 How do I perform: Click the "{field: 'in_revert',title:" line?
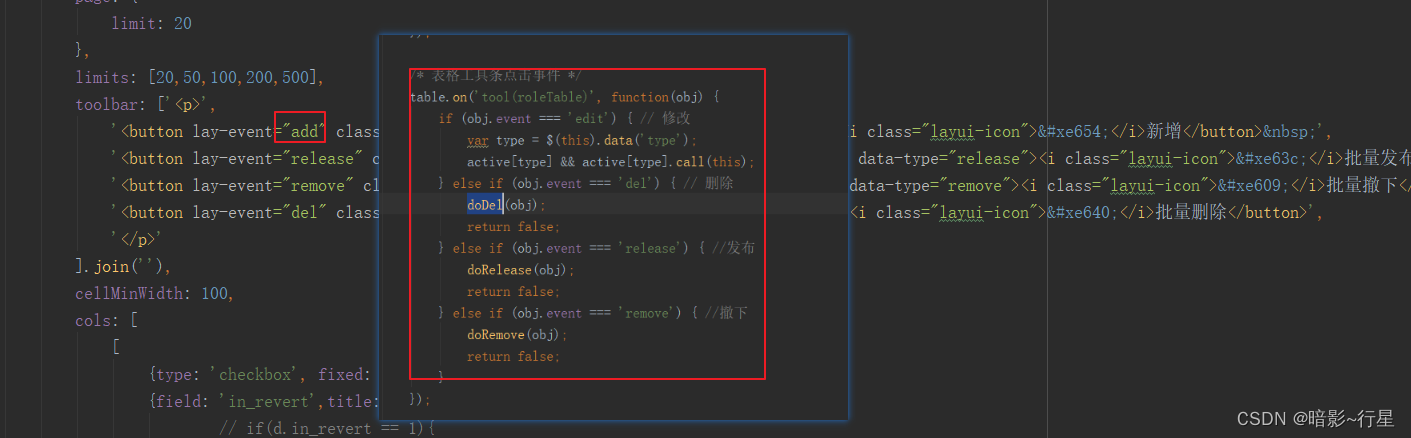tap(264, 401)
